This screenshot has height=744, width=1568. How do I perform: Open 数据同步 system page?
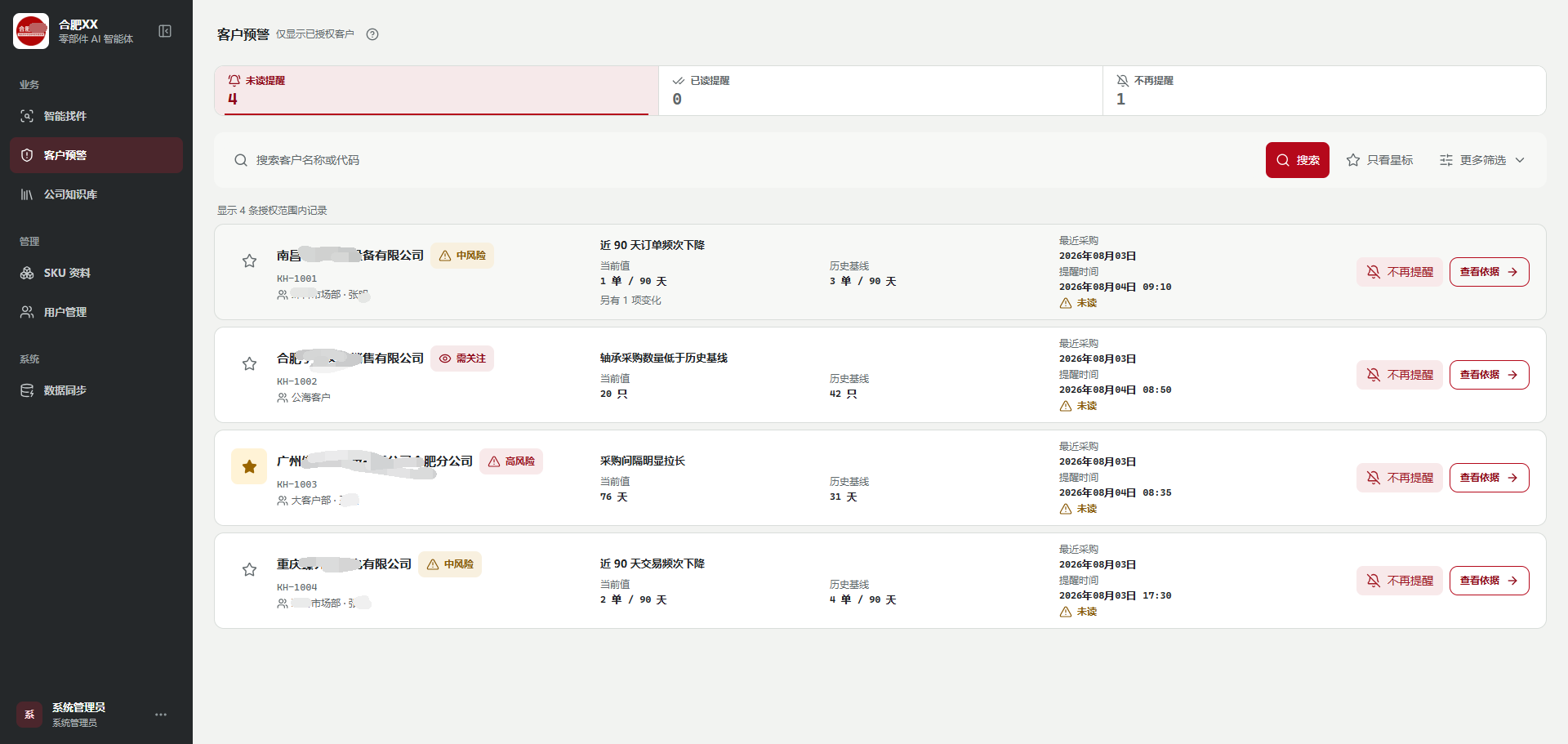(x=96, y=390)
